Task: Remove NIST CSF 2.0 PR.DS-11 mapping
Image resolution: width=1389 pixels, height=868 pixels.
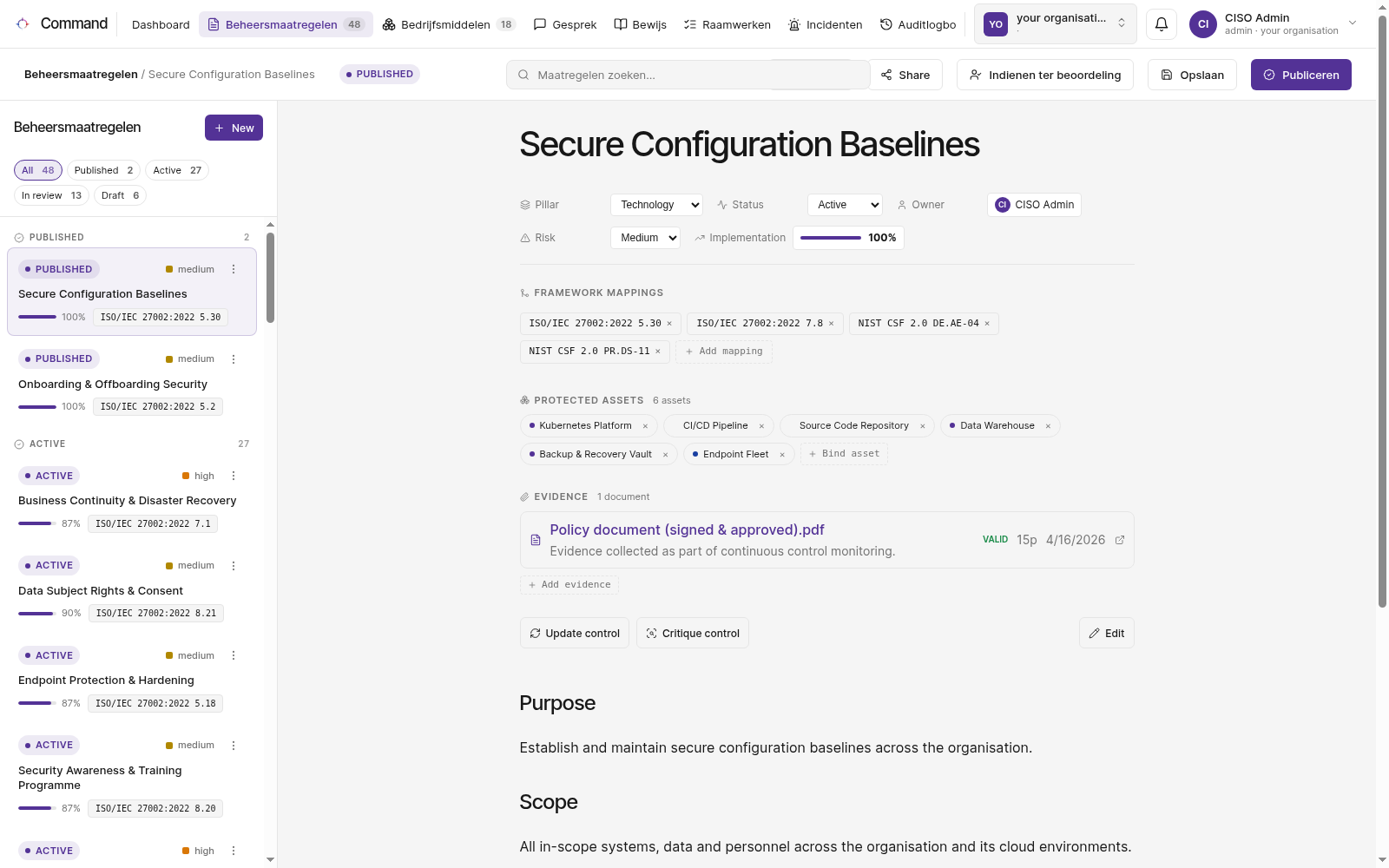Action: pyautogui.click(x=658, y=352)
